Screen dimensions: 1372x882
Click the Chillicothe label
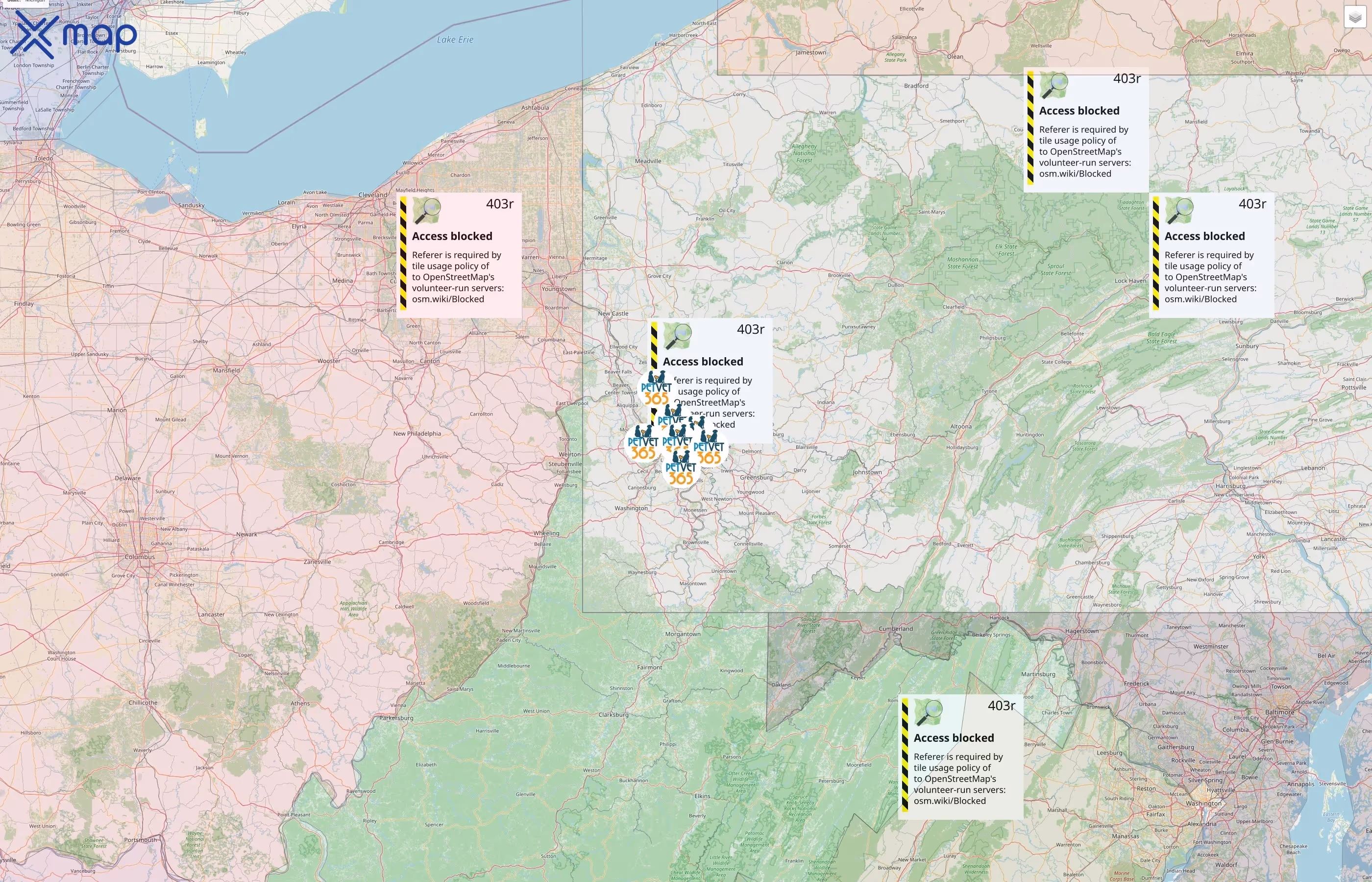(143, 703)
